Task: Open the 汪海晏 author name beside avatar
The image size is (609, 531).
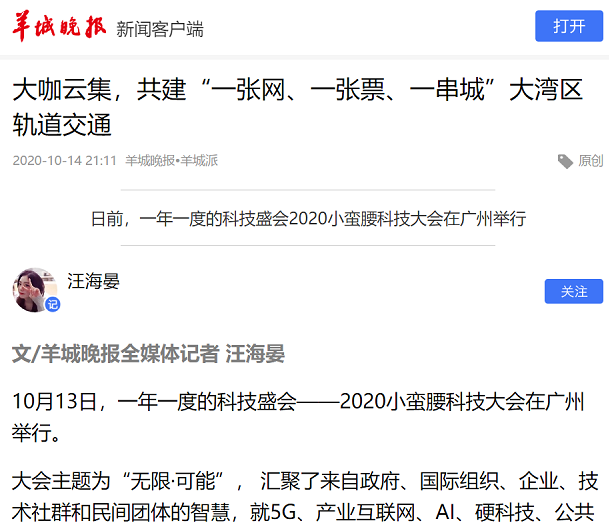Action: click(x=93, y=281)
